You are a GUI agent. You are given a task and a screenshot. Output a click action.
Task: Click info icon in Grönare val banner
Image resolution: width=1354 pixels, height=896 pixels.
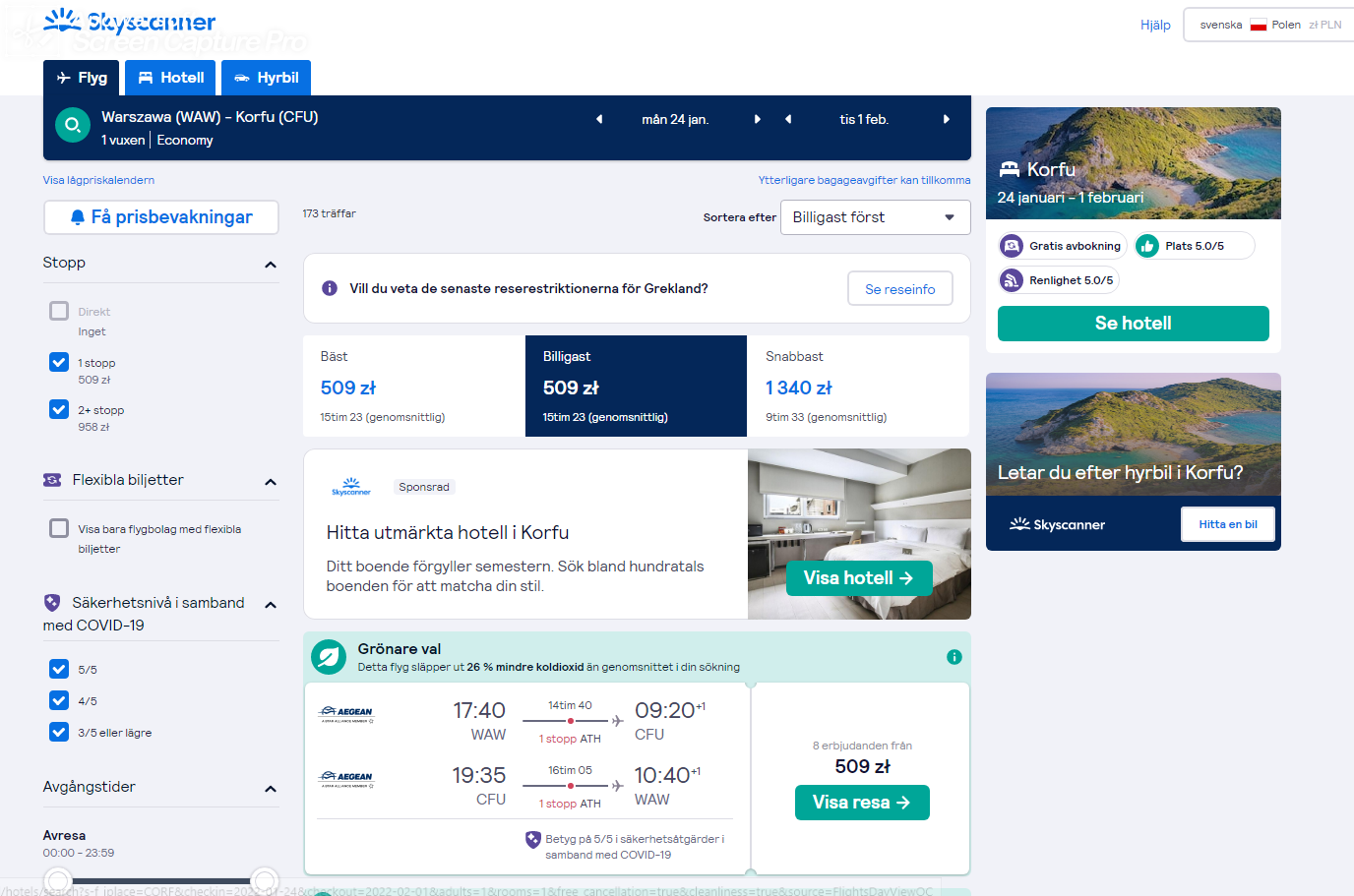pos(954,657)
